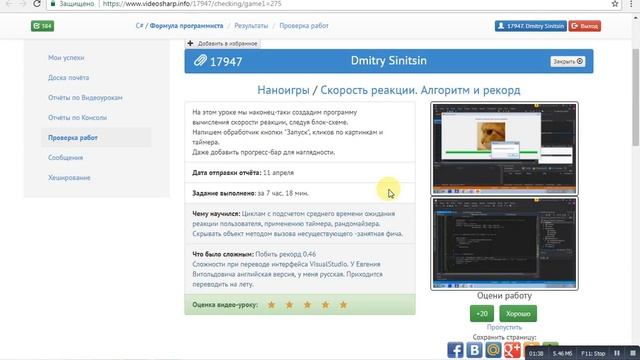Share page via Mail.ru icon
The width and height of the screenshot is (640, 360).
click(x=493, y=350)
